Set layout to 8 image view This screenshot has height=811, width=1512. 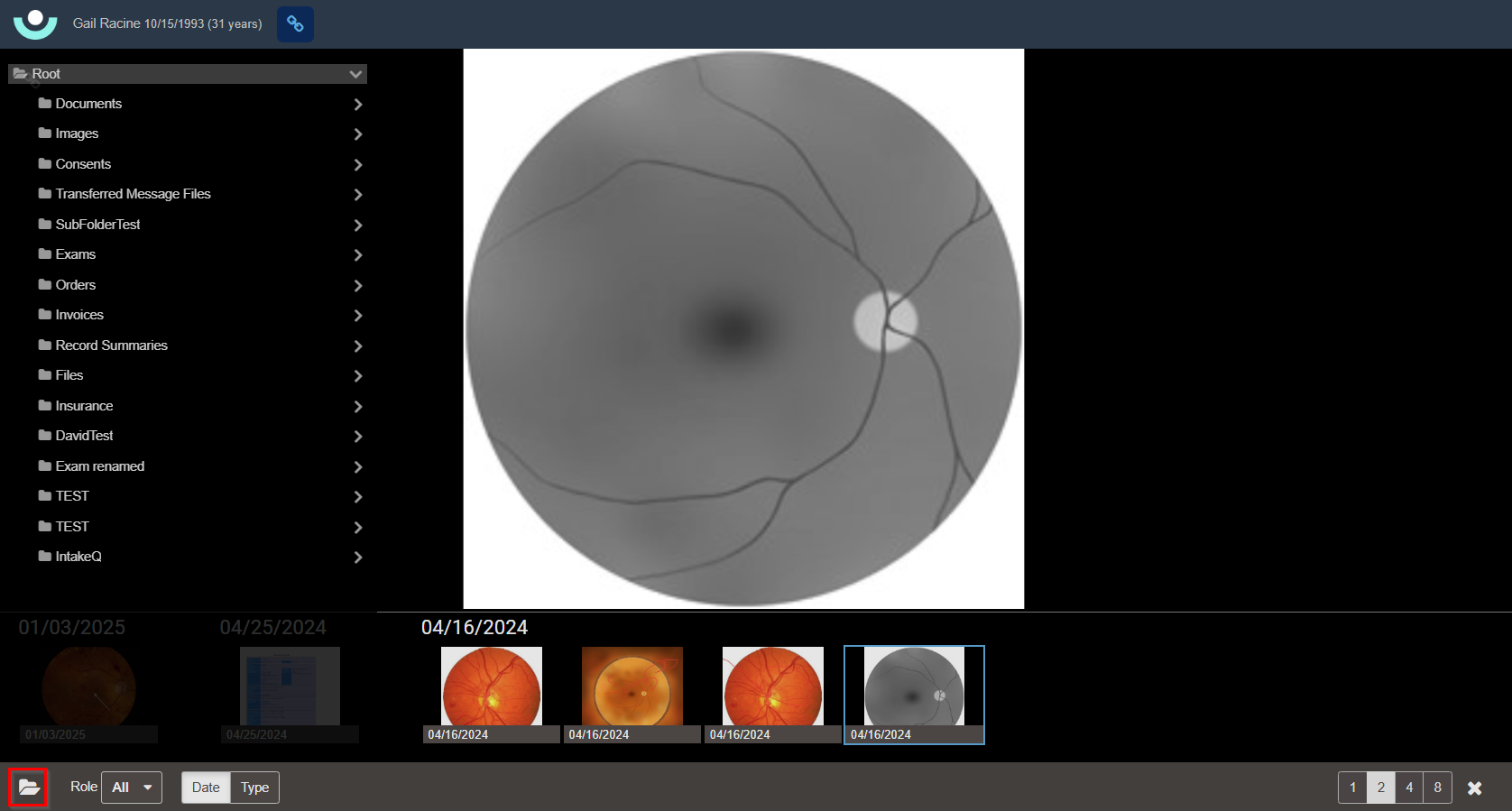[1437, 788]
